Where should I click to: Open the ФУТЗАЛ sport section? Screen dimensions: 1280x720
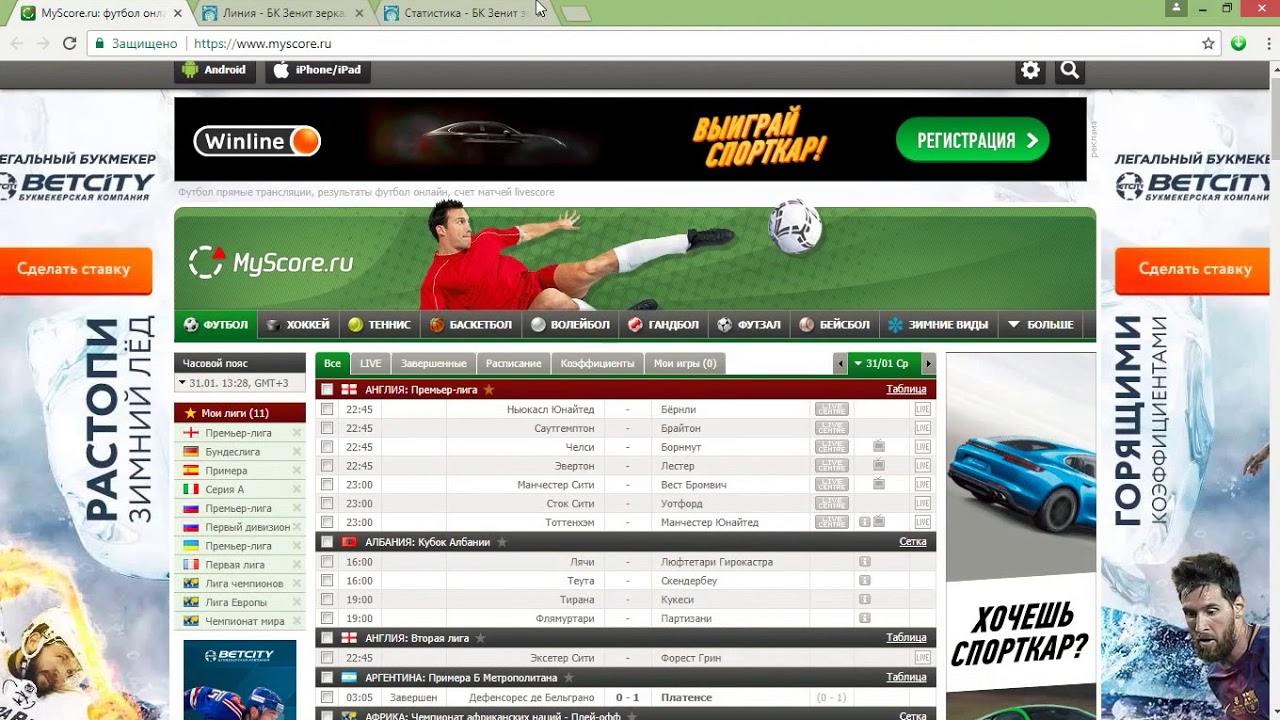click(750, 325)
